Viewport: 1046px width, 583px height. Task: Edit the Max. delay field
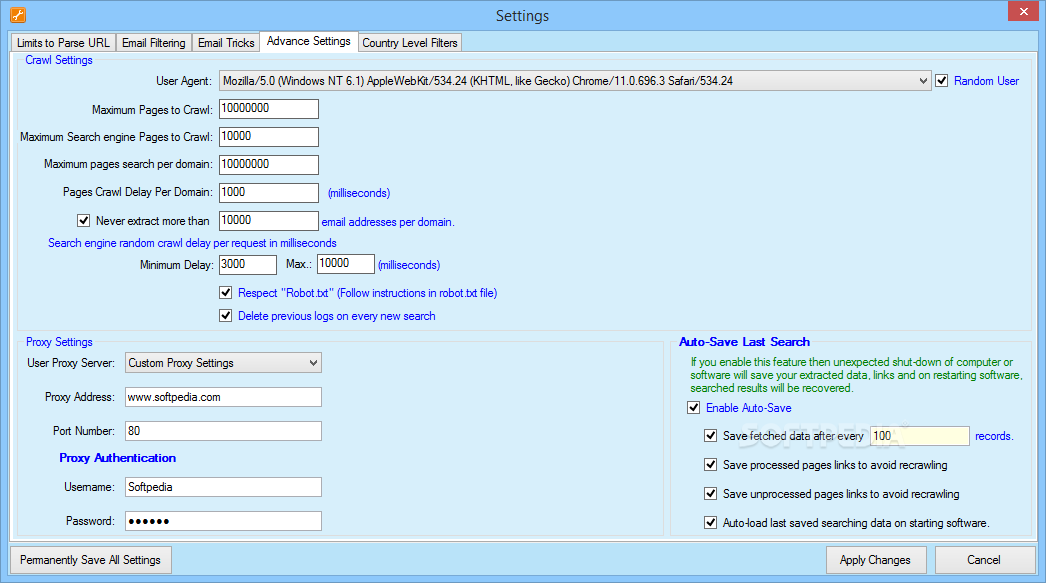click(346, 264)
